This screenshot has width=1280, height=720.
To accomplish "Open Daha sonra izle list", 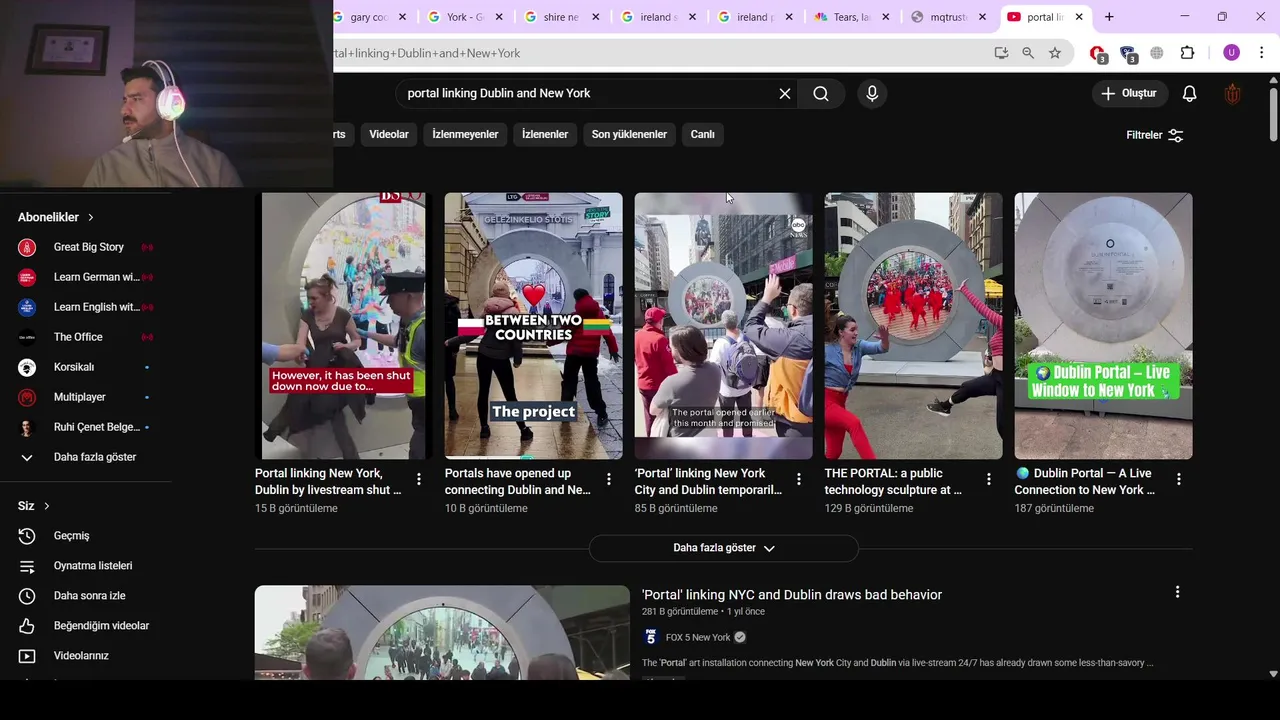I will point(87,596).
